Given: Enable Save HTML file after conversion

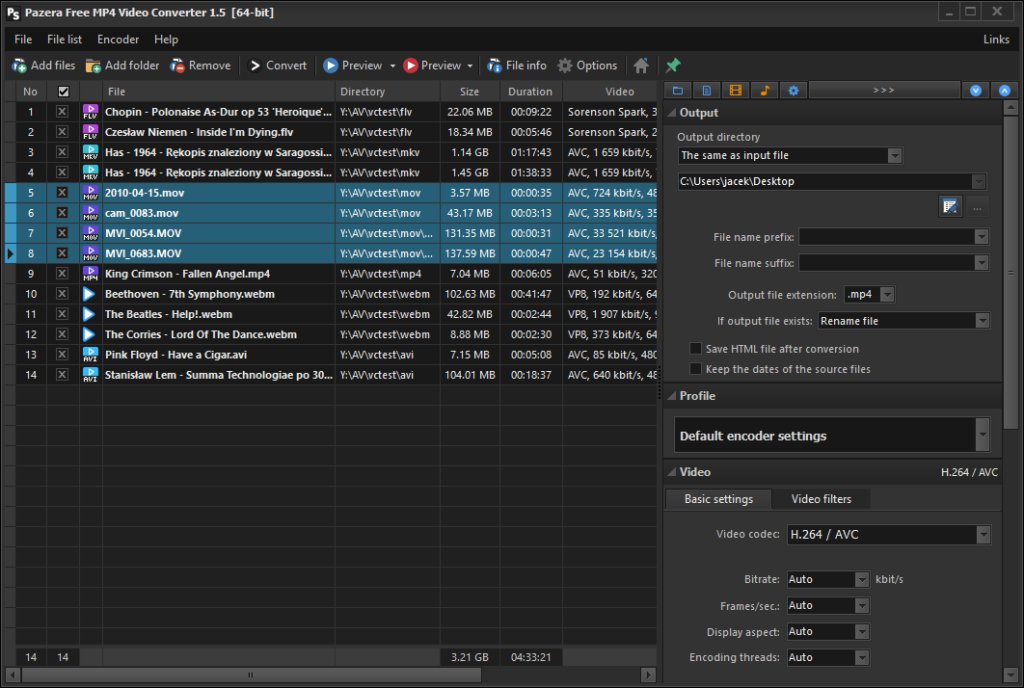Looking at the screenshot, I should pos(696,349).
